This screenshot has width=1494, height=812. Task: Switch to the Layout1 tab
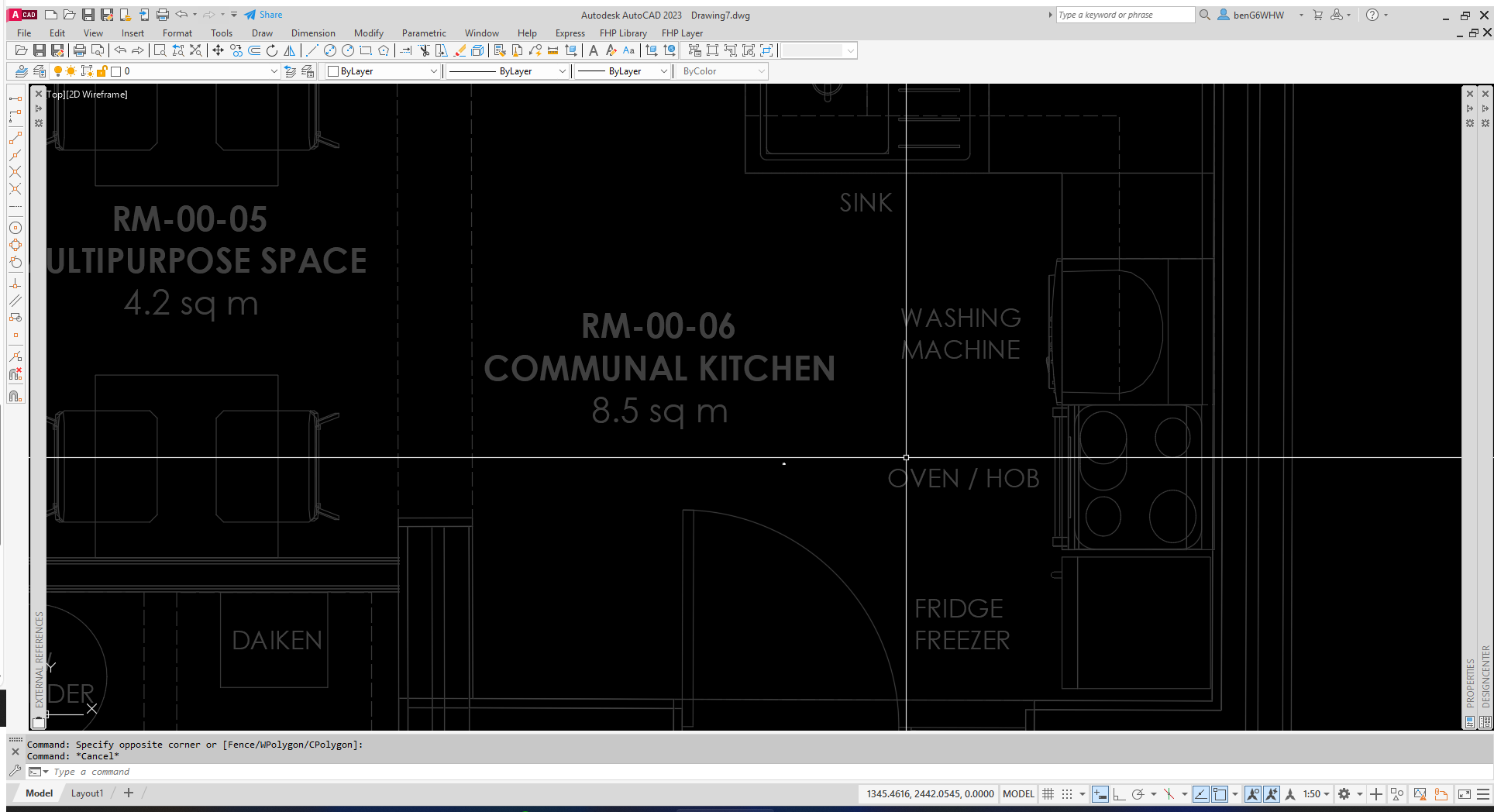(x=87, y=793)
